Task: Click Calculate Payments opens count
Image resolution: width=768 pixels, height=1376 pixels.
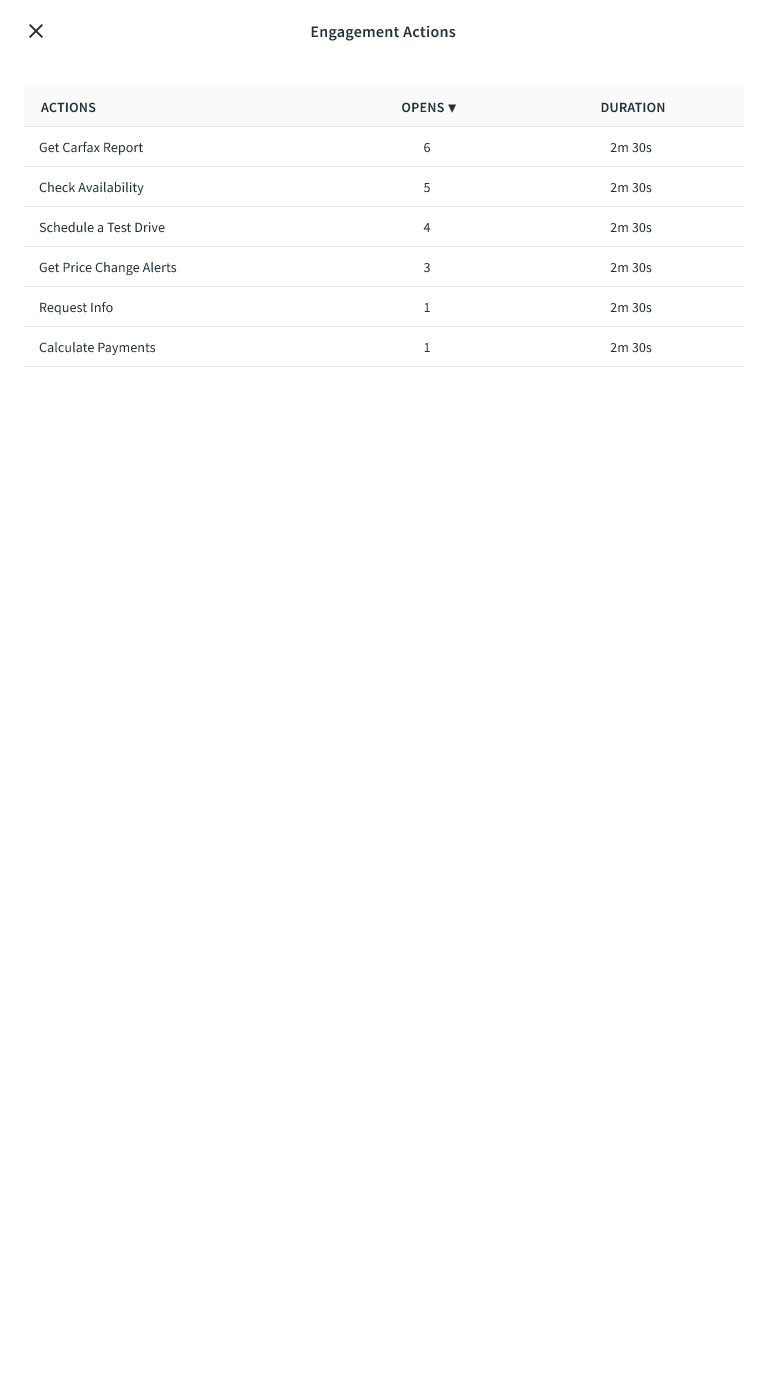Action: (x=427, y=347)
